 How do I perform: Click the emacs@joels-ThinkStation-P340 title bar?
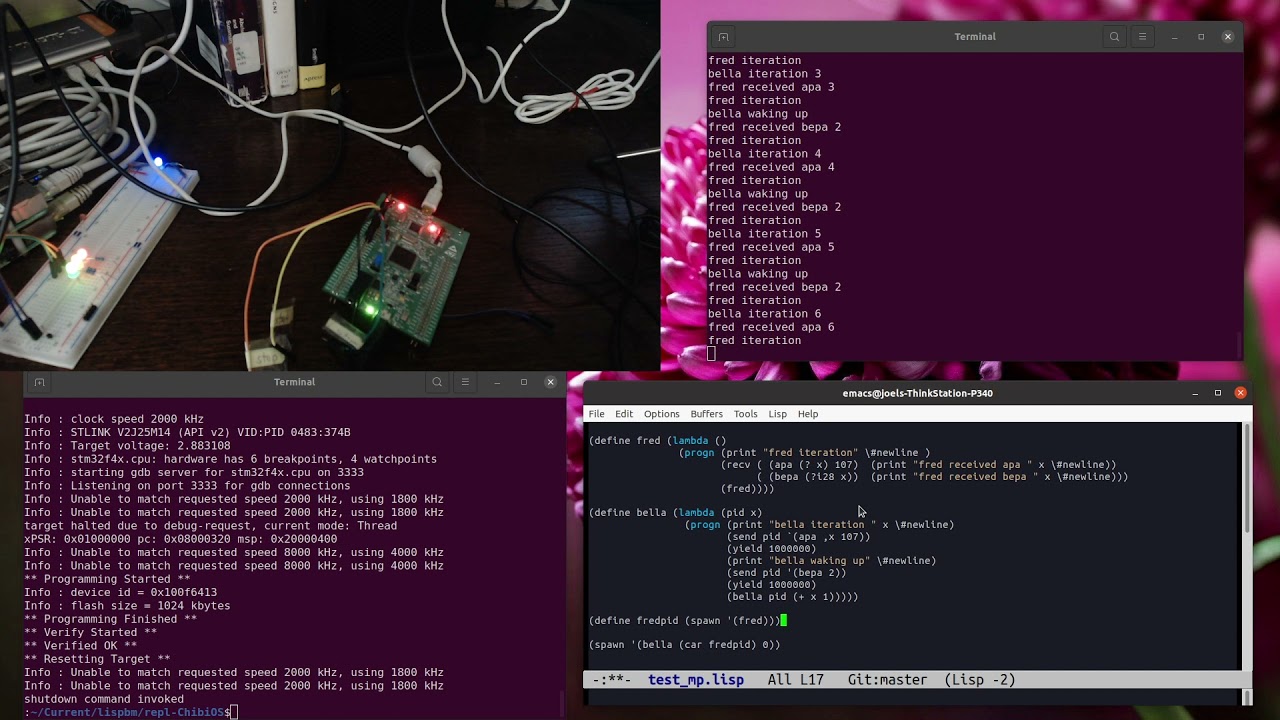coord(917,393)
